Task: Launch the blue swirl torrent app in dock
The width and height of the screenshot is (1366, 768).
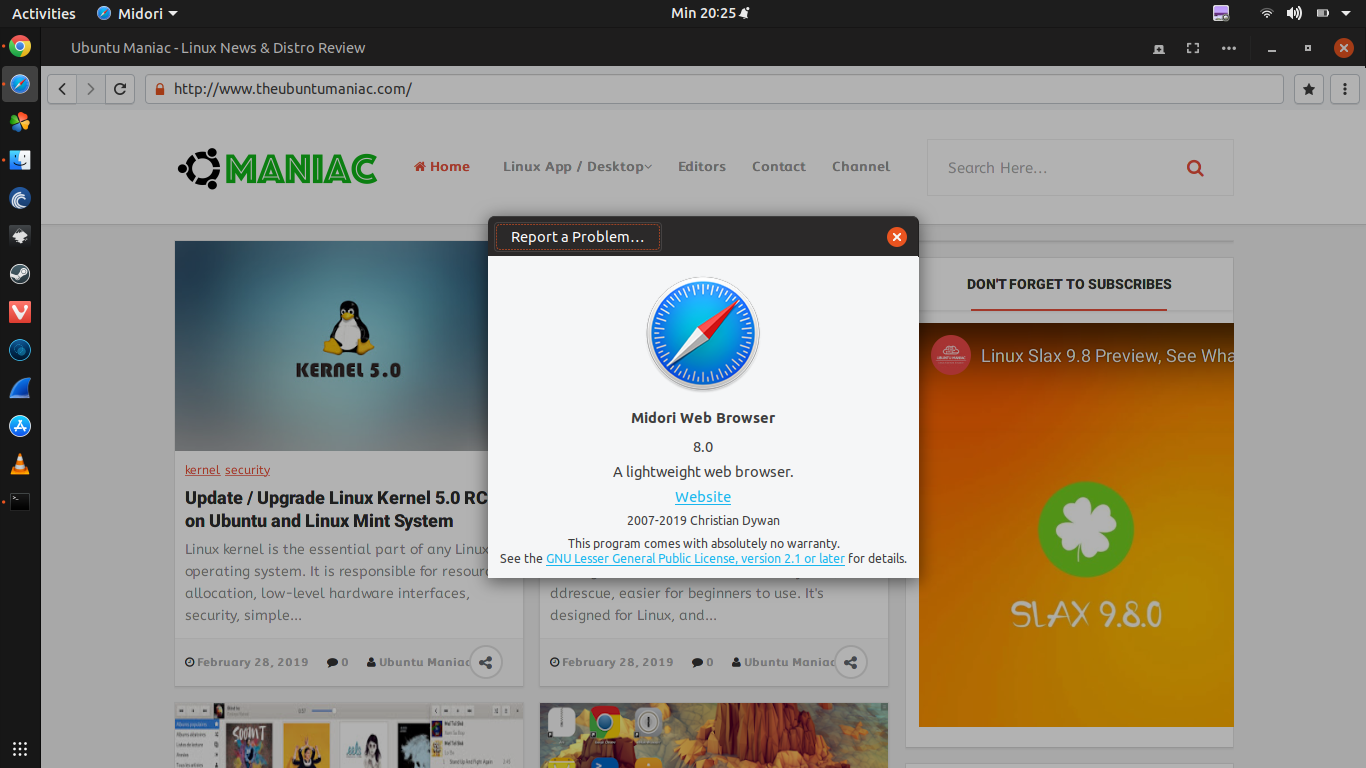Action: pyautogui.click(x=20, y=198)
